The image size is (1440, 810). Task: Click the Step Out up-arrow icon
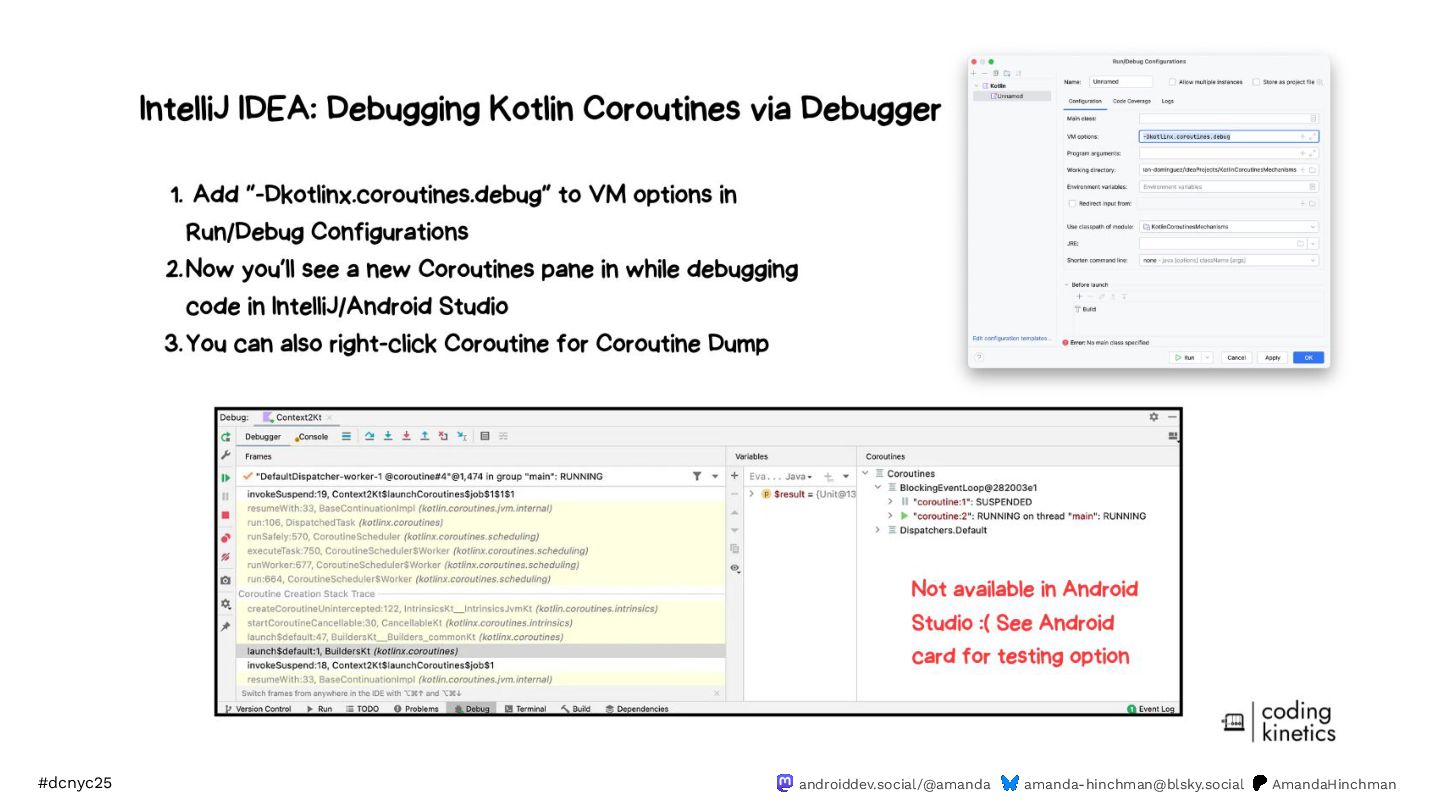(425, 436)
